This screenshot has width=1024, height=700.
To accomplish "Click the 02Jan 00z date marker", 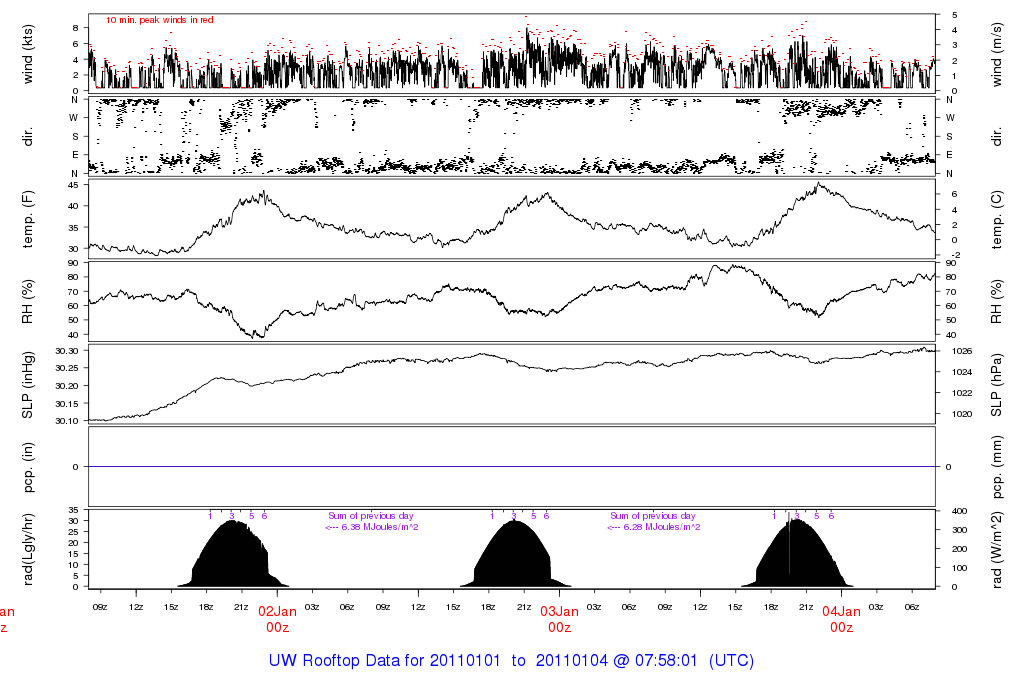I will (277, 619).
